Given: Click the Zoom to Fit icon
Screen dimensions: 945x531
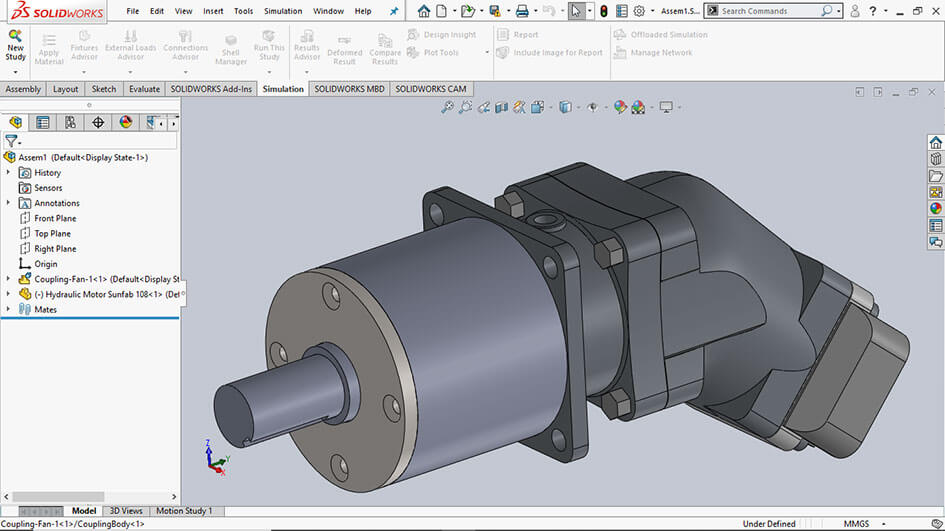Looking at the screenshot, I should [x=448, y=107].
